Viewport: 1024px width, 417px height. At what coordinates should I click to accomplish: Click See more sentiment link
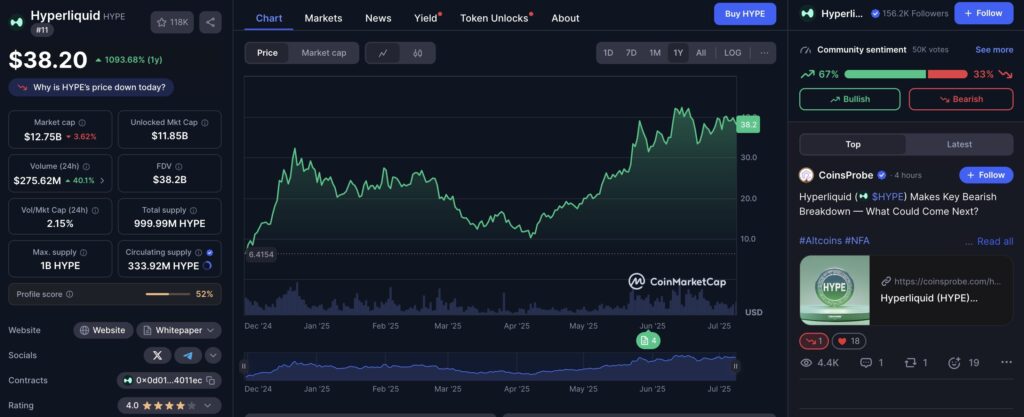(x=994, y=50)
